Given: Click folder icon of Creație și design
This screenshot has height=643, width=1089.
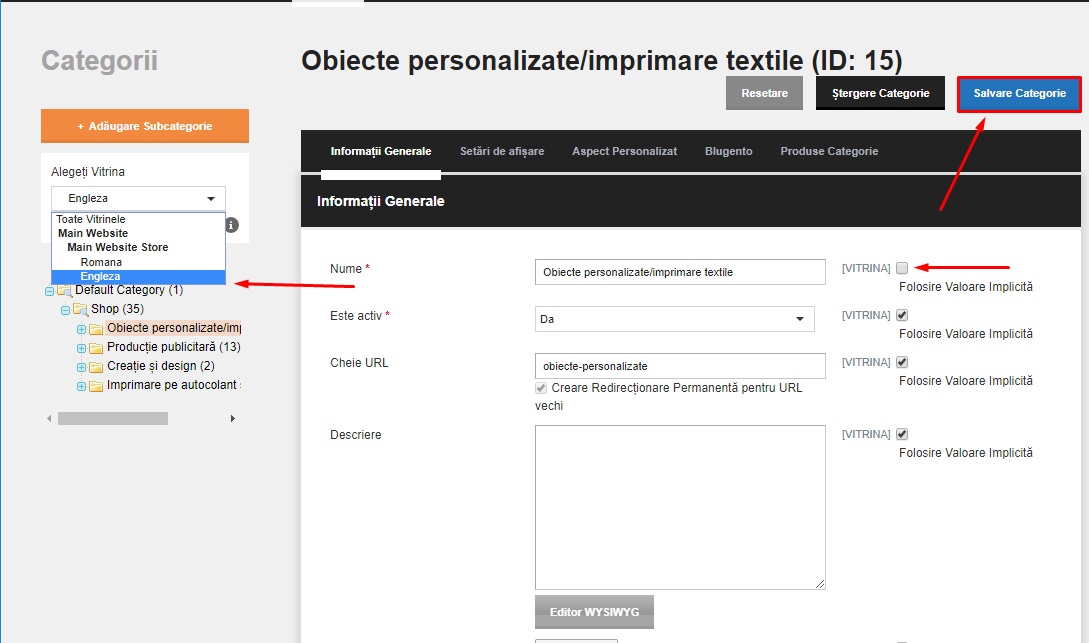Looking at the screenshot, I should 96,367.
